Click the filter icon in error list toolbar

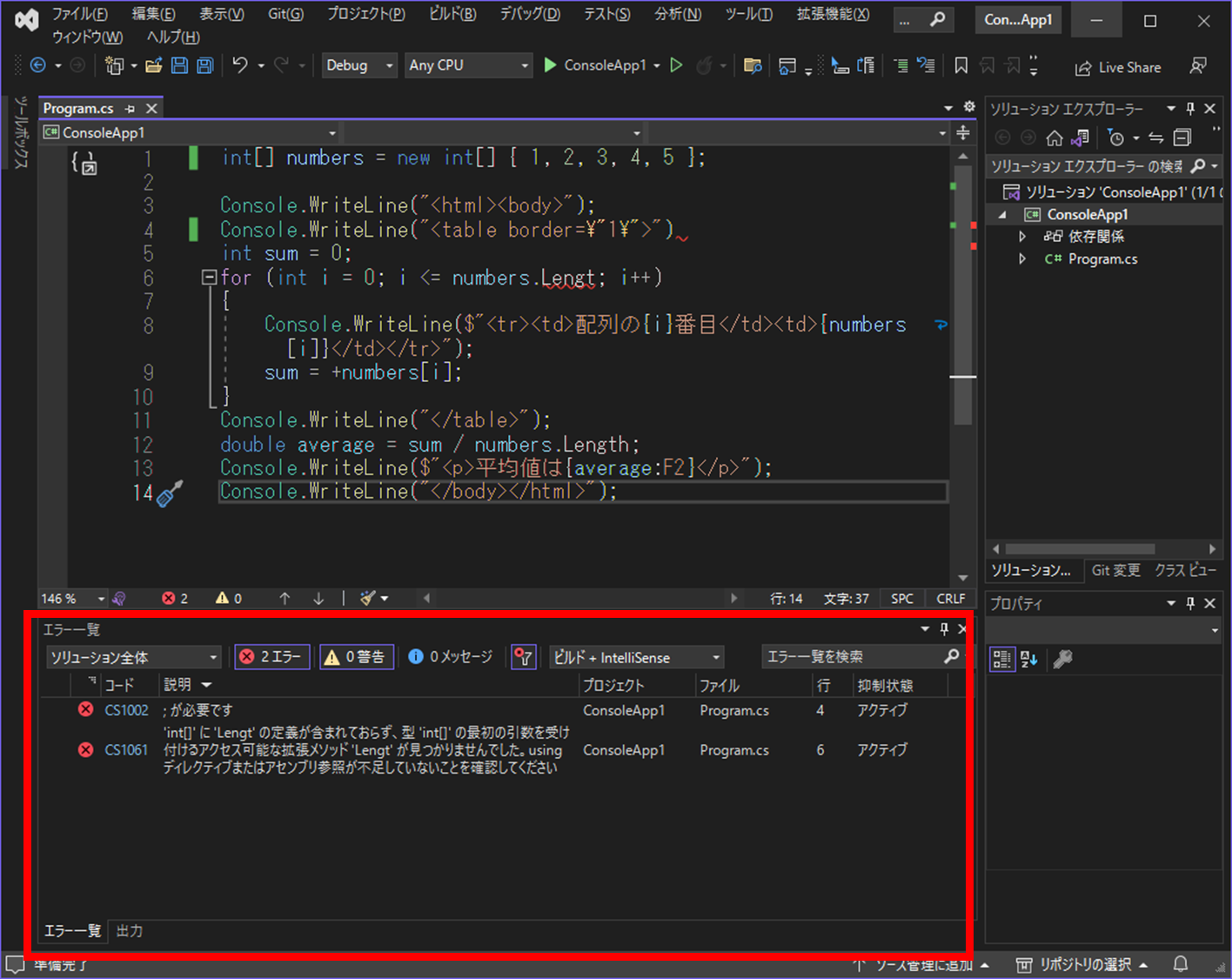click(x=523, y=657)
